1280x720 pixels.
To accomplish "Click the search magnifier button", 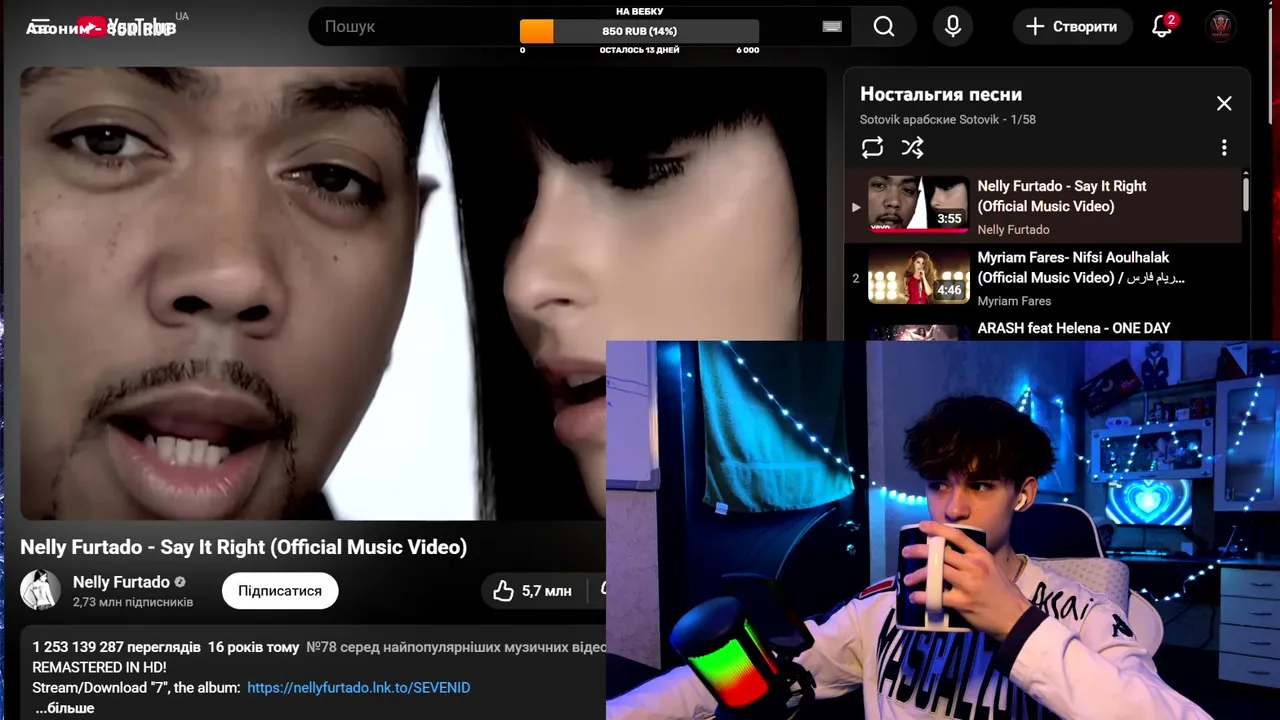I will [884, 27].
